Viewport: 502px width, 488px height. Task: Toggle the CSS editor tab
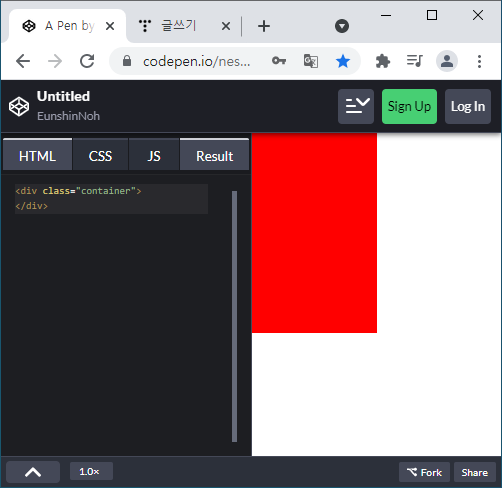tap(100, 155)
